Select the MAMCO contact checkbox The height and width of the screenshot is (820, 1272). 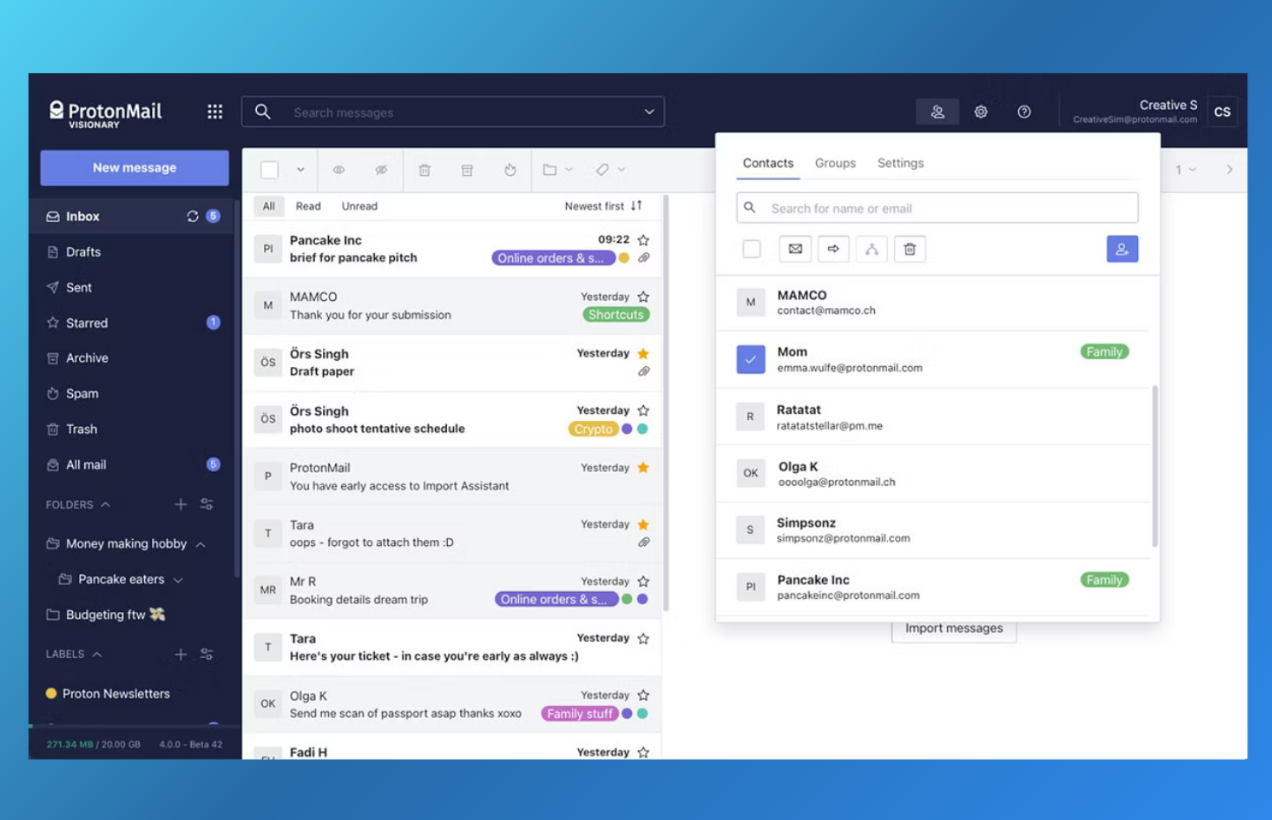point(751,302)
